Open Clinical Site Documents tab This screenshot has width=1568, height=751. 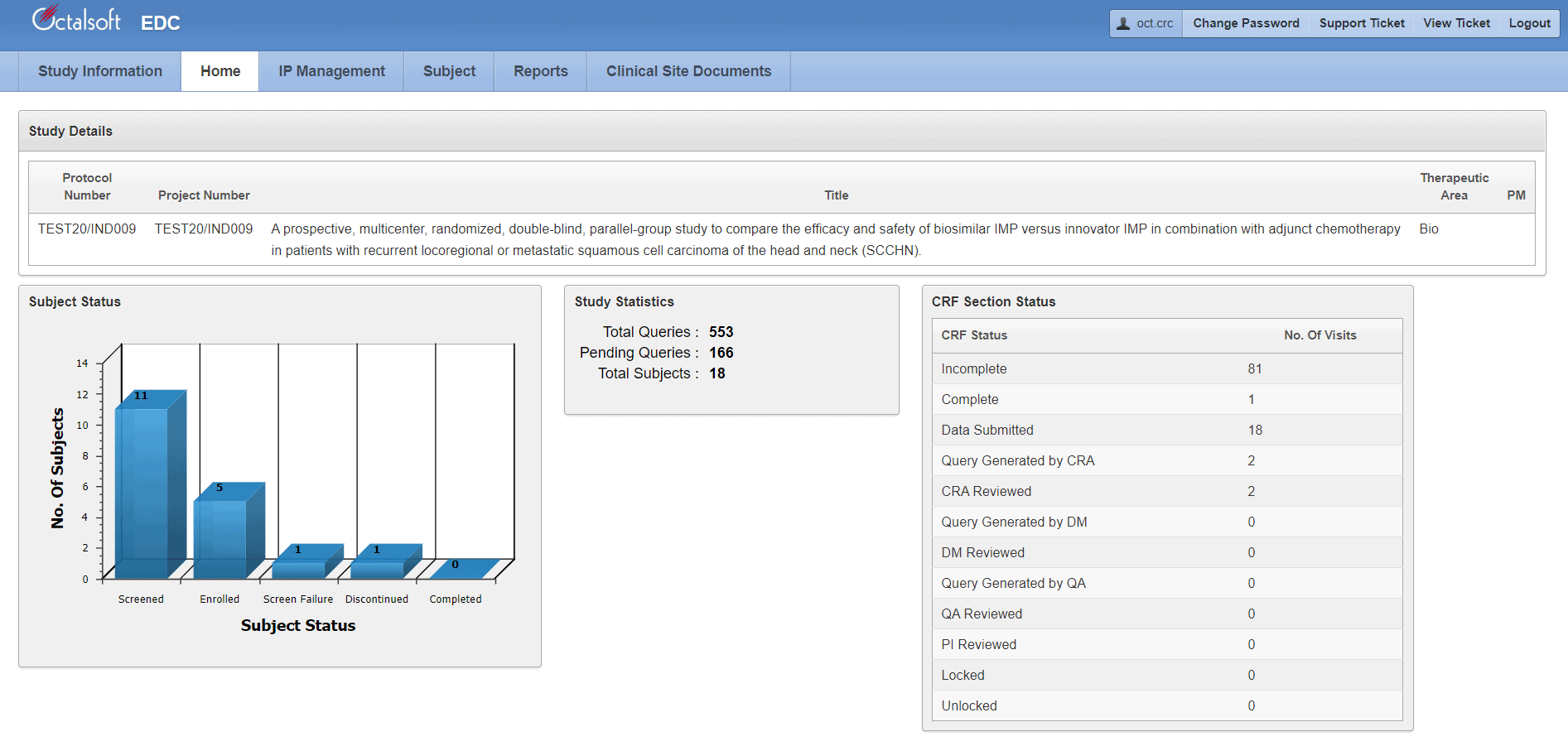[688, 71]
